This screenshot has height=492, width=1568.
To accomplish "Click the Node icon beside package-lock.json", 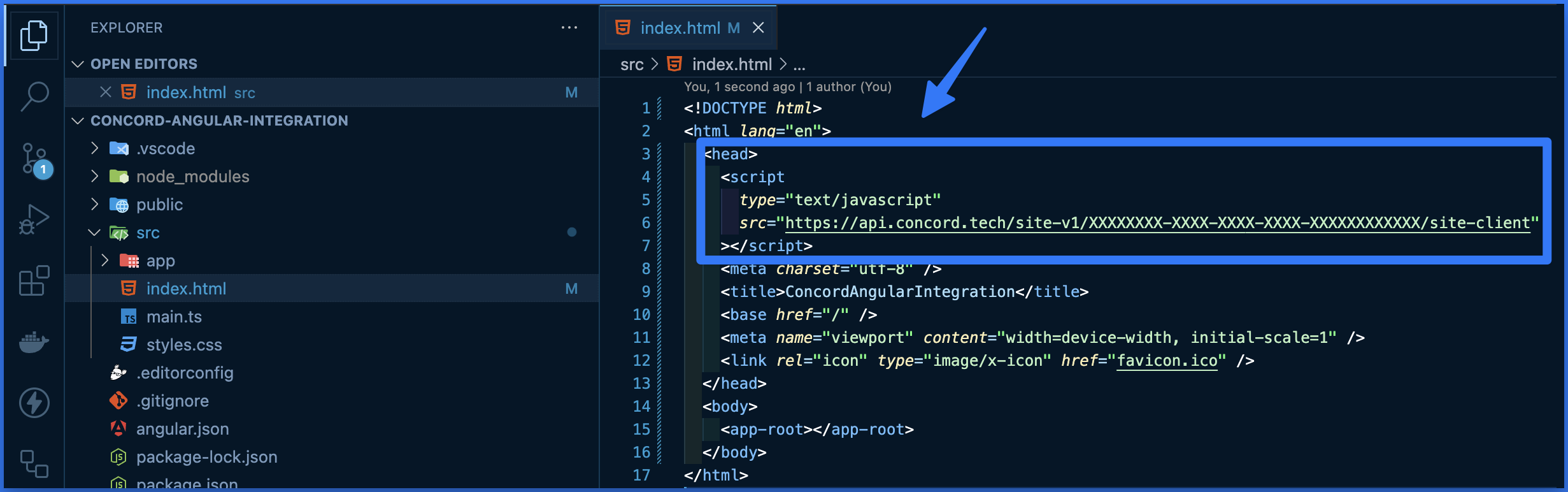I will coord(118,457).
